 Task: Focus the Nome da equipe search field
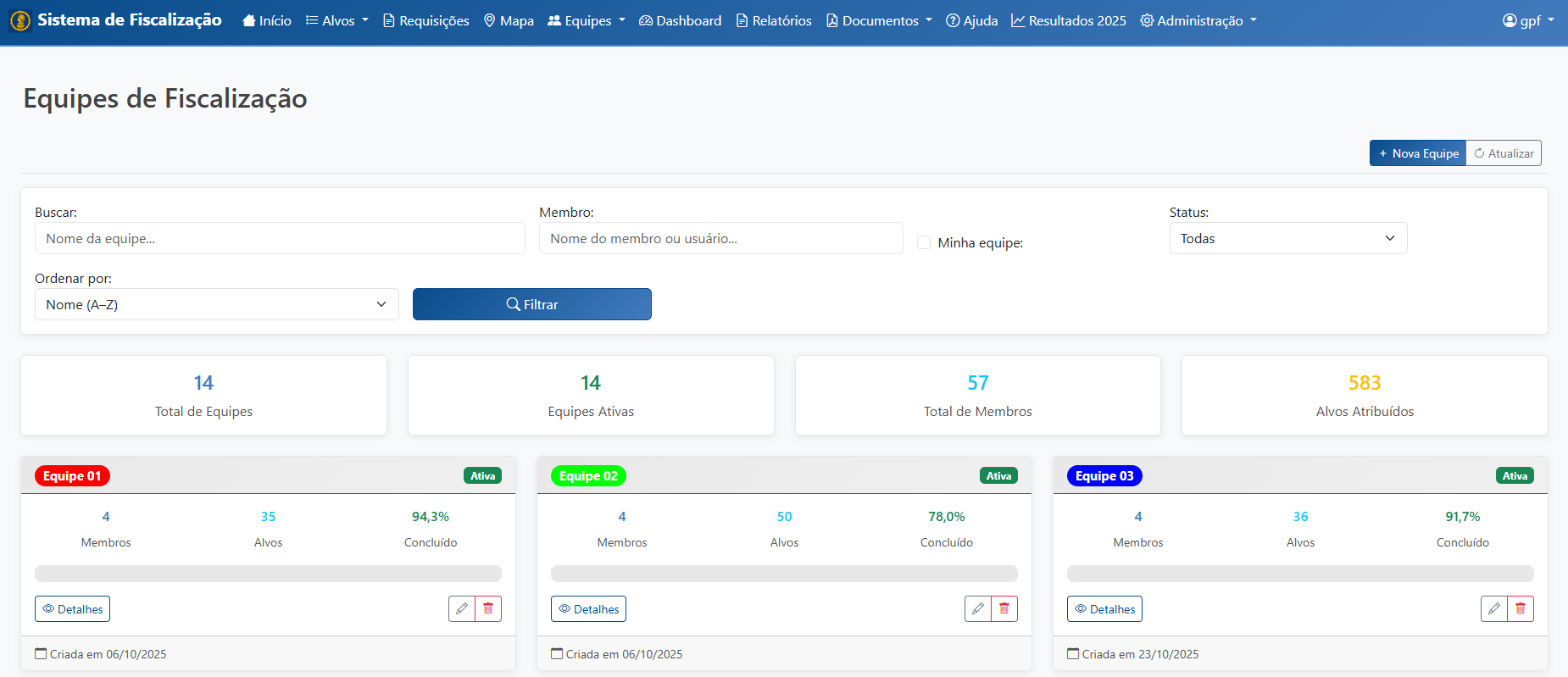[x=280, y=238]
